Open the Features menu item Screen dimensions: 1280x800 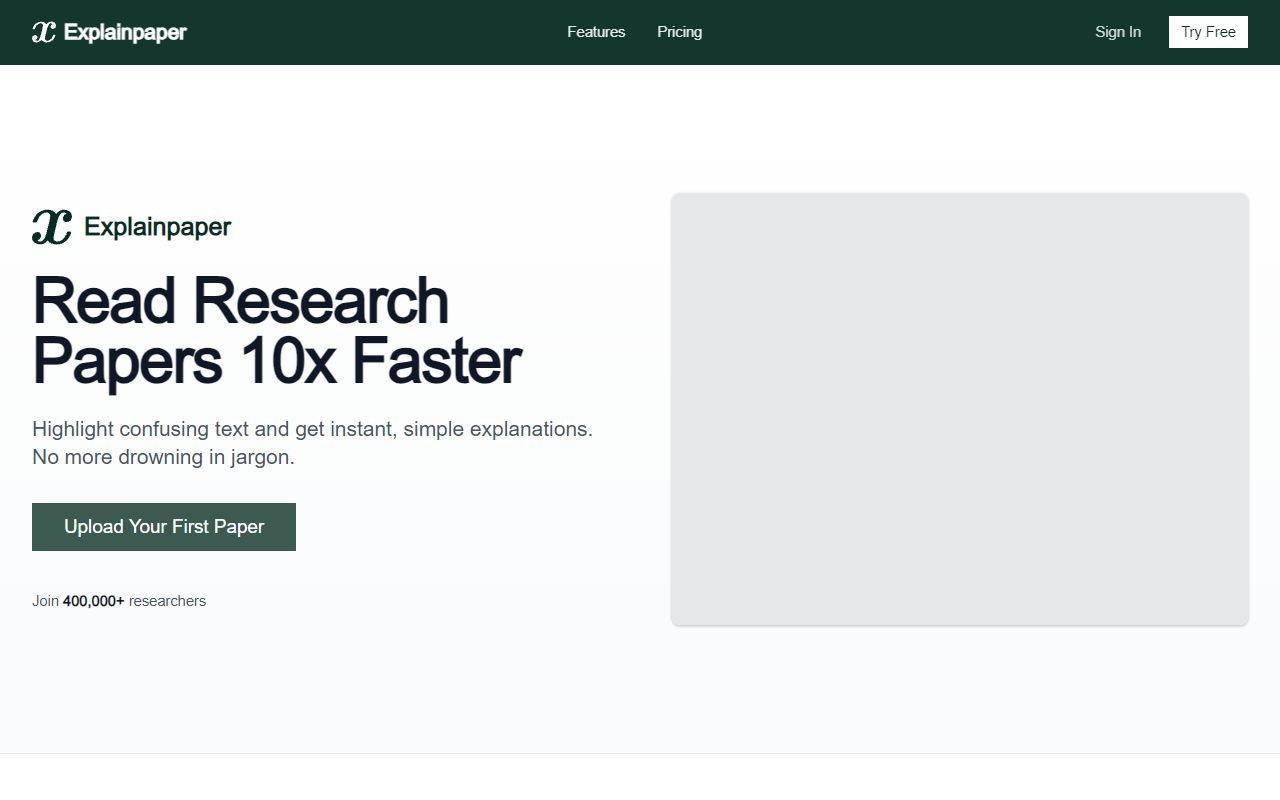point(596,31)
